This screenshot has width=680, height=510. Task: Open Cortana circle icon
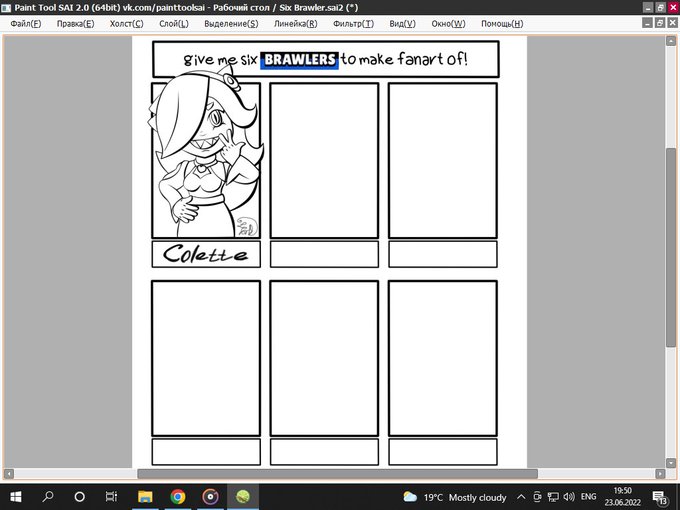(79, 497)
